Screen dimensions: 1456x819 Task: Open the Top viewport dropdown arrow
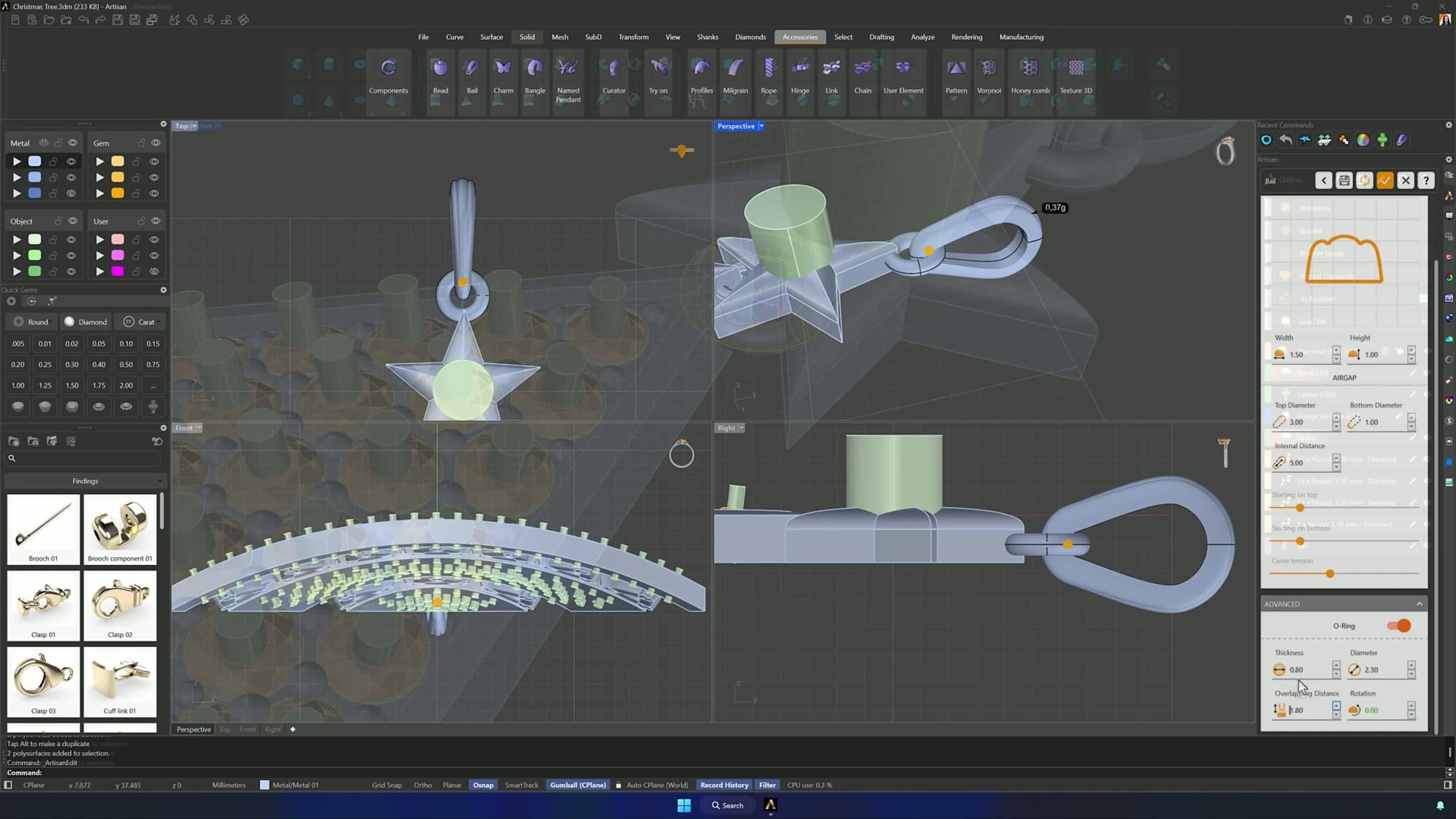tap(195, 126)
